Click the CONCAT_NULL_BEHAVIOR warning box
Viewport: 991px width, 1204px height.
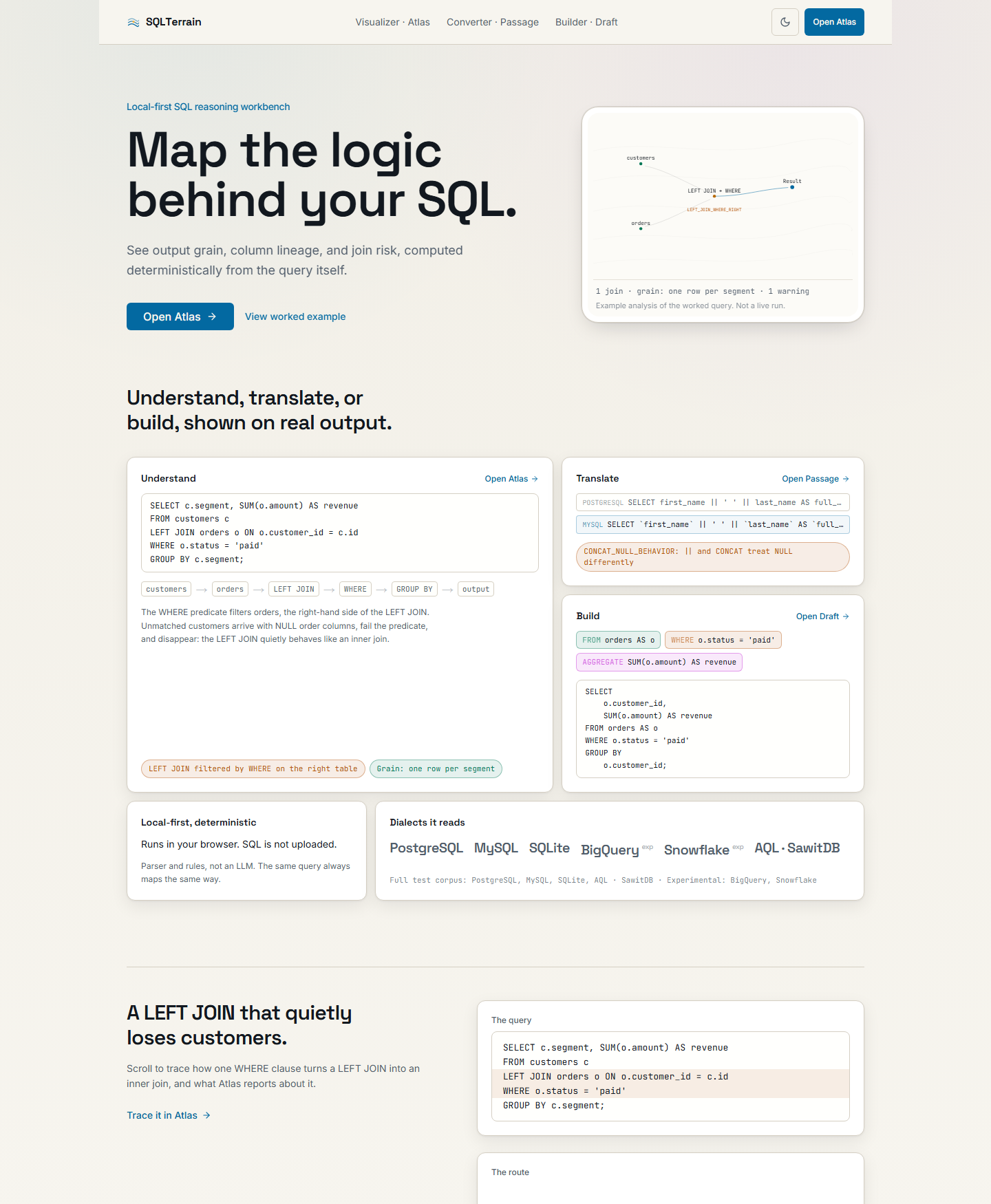tap(712, 557)
